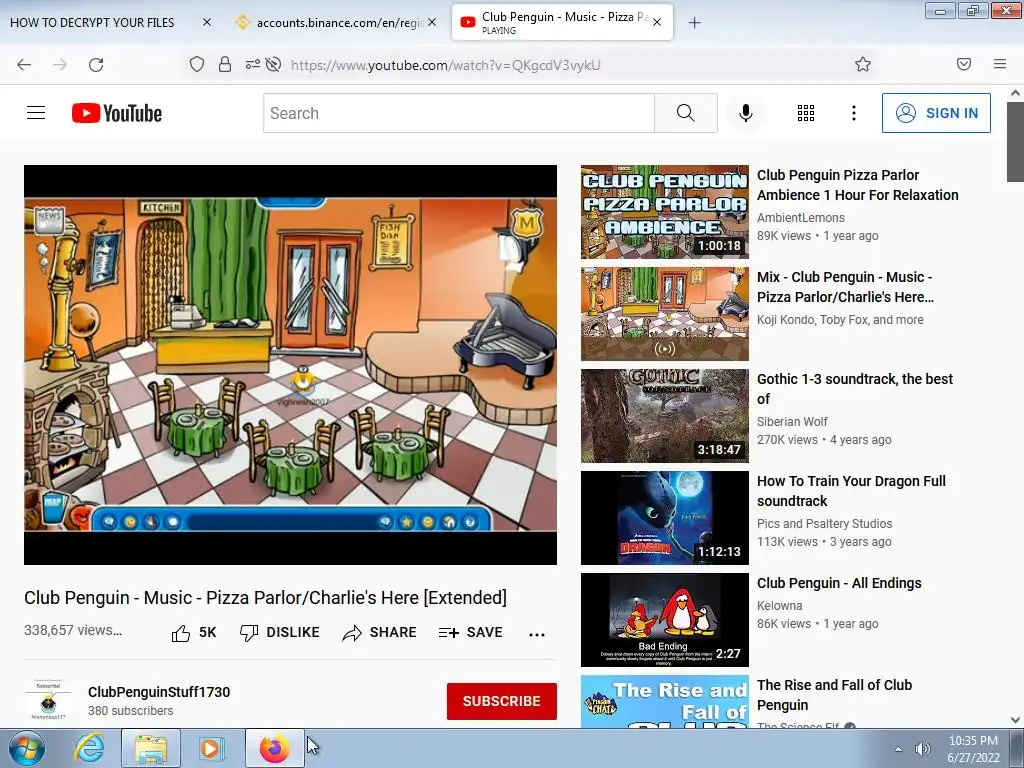Go back with the browser back arrow
The height and width of the screenshot is (768, 1024).
(24, 65)
